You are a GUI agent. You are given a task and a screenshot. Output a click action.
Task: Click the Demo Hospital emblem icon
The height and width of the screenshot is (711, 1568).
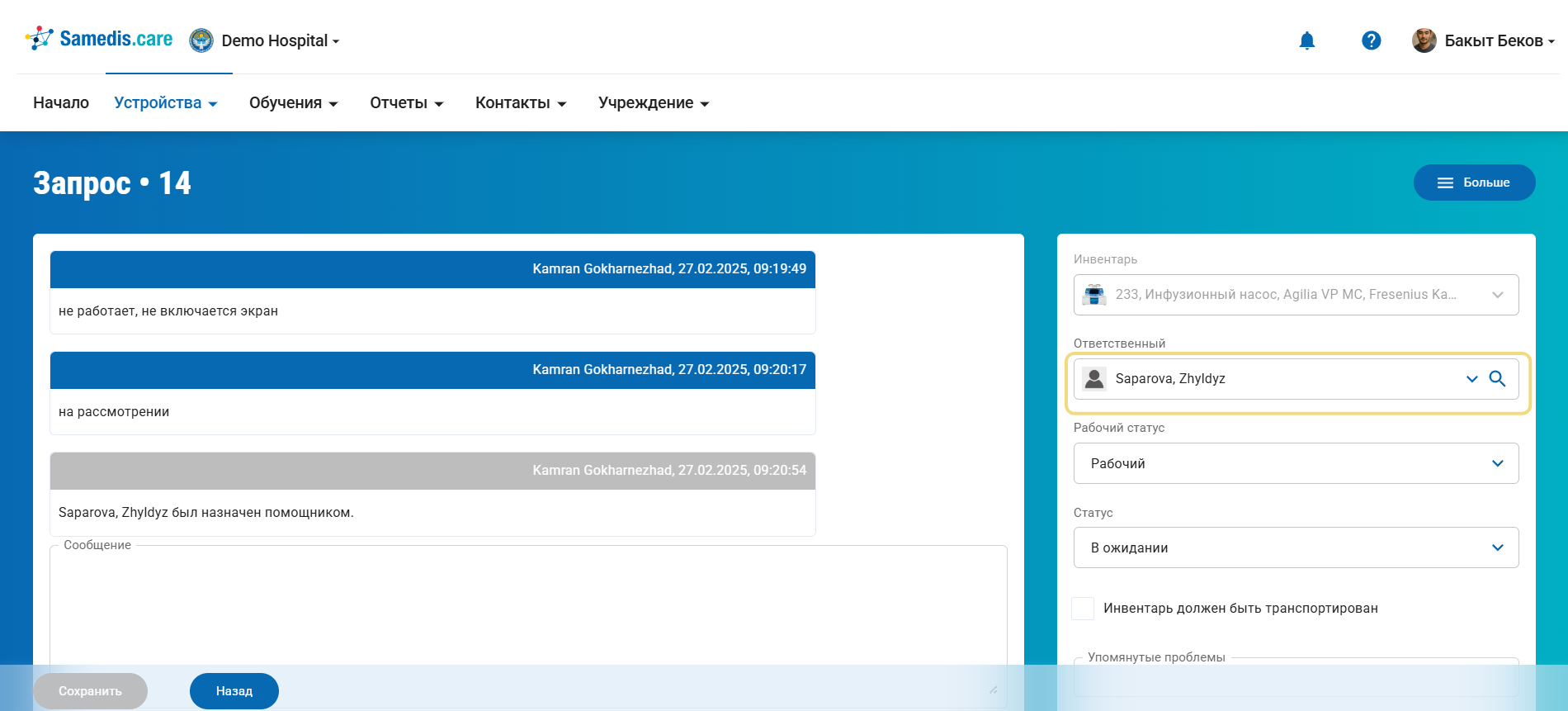pyautogui.click(x=201, y=40)
